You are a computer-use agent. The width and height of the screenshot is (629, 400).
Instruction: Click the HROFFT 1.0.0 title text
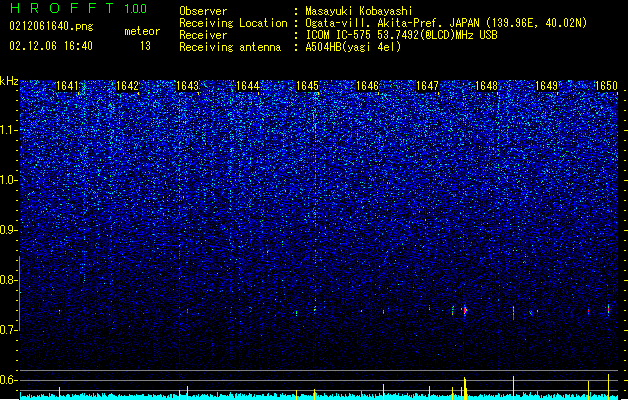pos(78,8)
